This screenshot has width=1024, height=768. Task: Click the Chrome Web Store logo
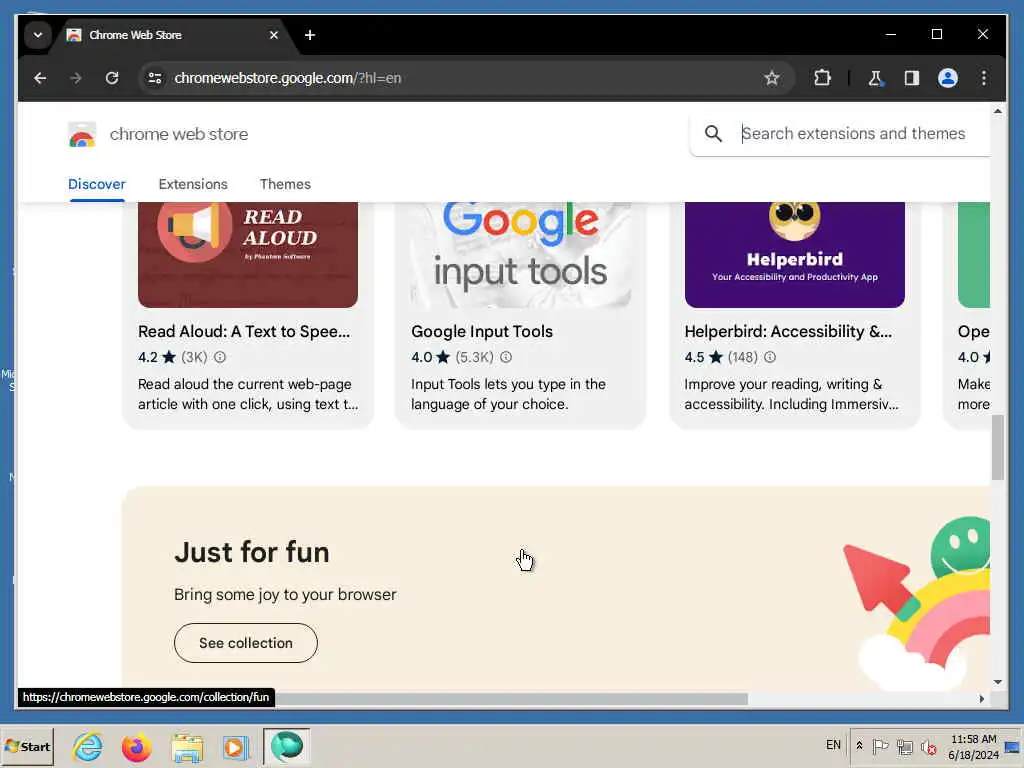tap(82, 134)
